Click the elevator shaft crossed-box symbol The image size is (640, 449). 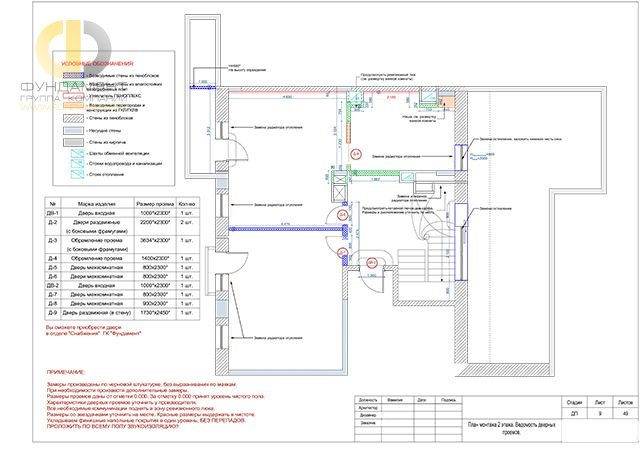(x=340, y=191)
